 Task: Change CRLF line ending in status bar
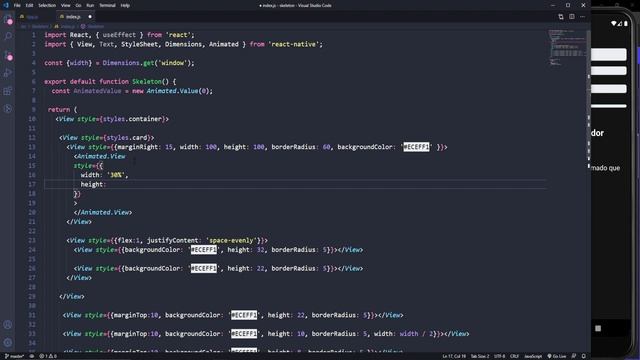[514, 356]
